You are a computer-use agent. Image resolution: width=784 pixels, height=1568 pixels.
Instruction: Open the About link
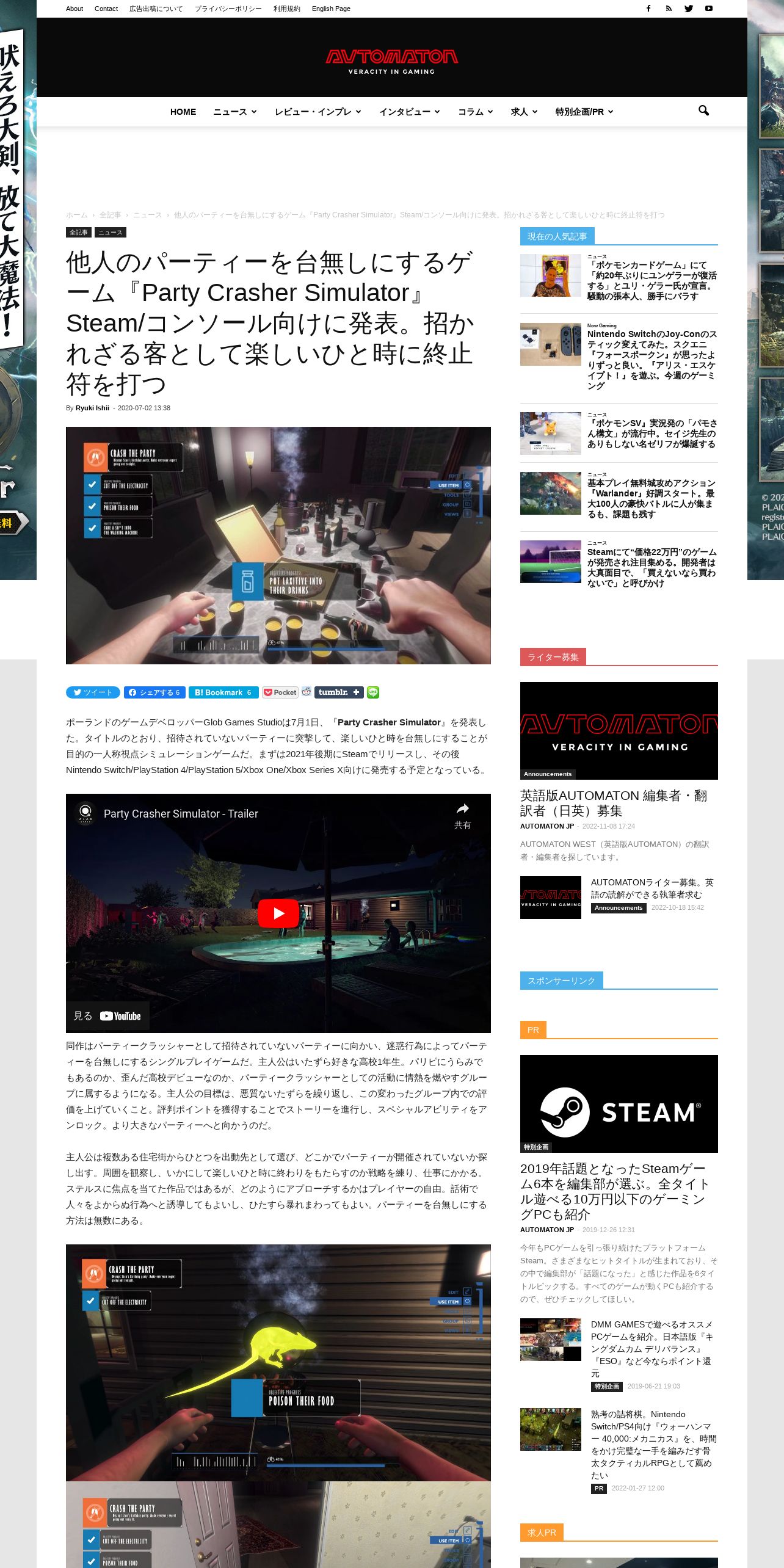point(74,9)
